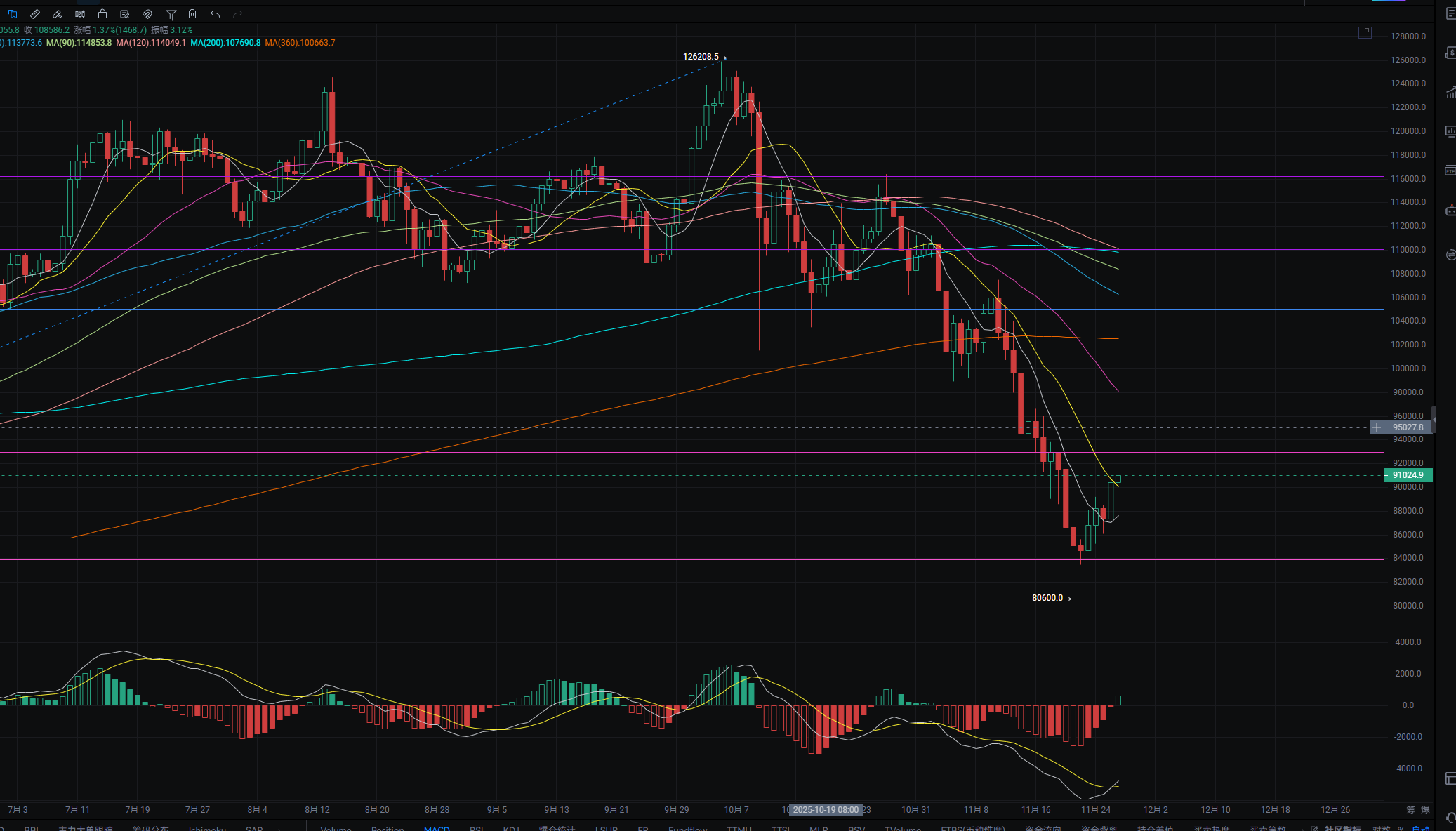Expand main indicator list arrow after SAR
1456x831 pixels.
(x=279, y=829)
